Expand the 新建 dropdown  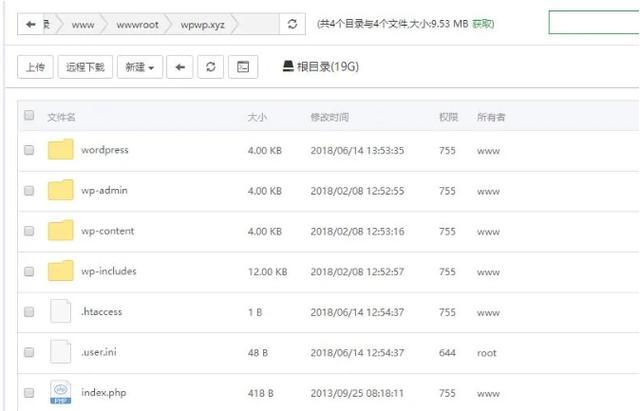point(139,67)
